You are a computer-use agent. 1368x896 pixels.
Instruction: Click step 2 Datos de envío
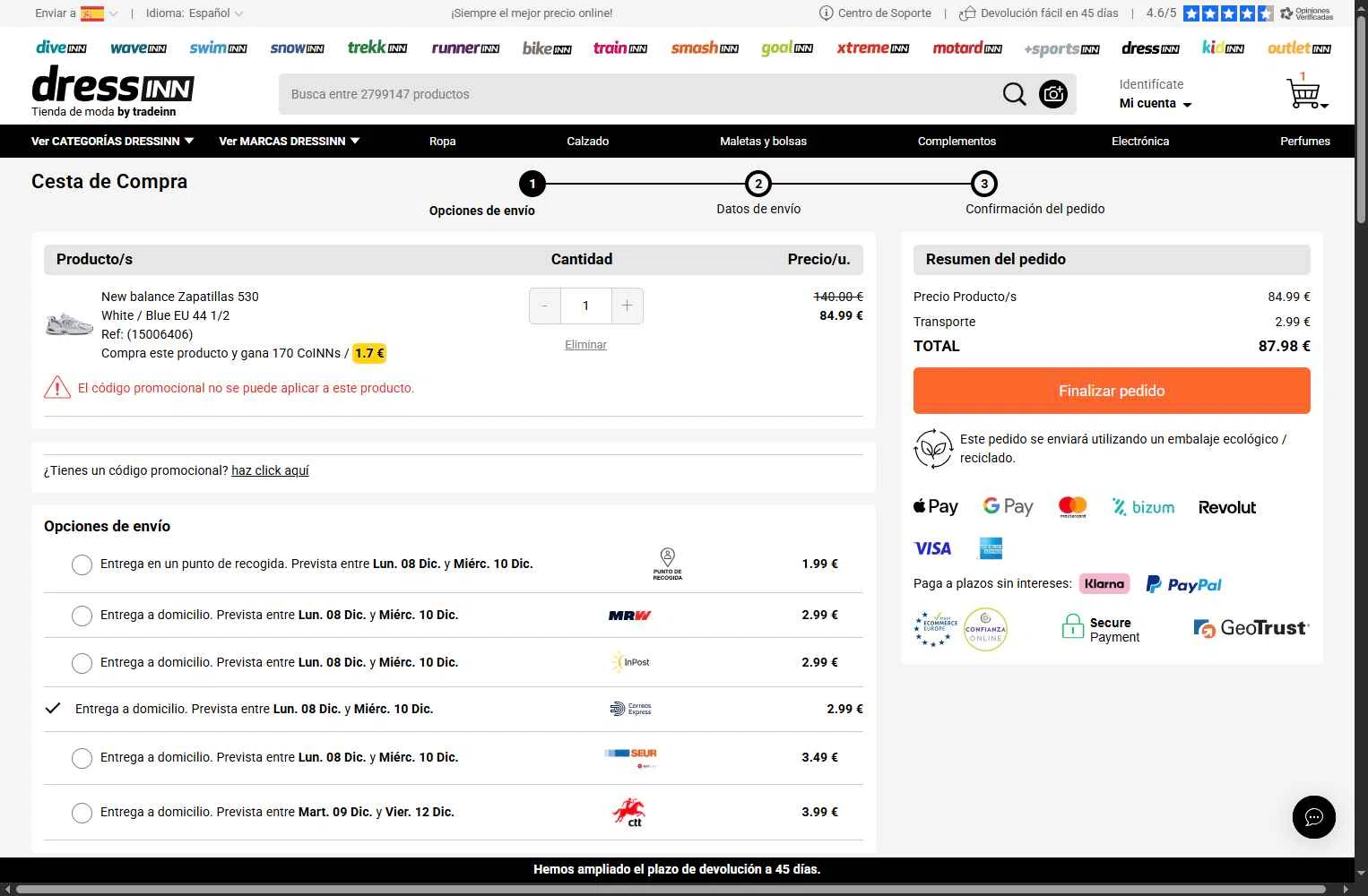[x=758, y=195]
